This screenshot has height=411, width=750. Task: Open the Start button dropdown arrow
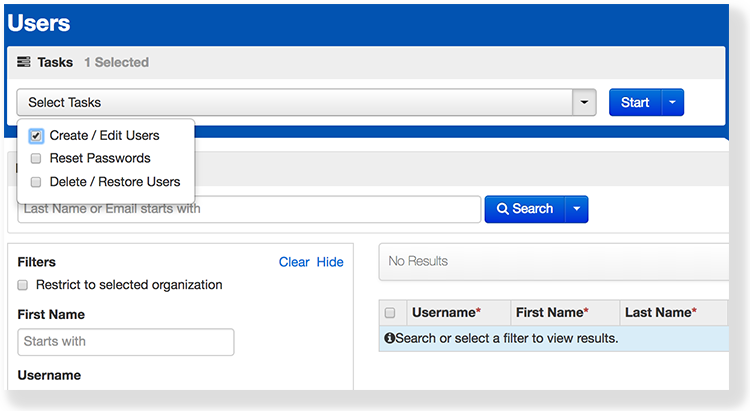pyautogui.click(x=673, y=102)
